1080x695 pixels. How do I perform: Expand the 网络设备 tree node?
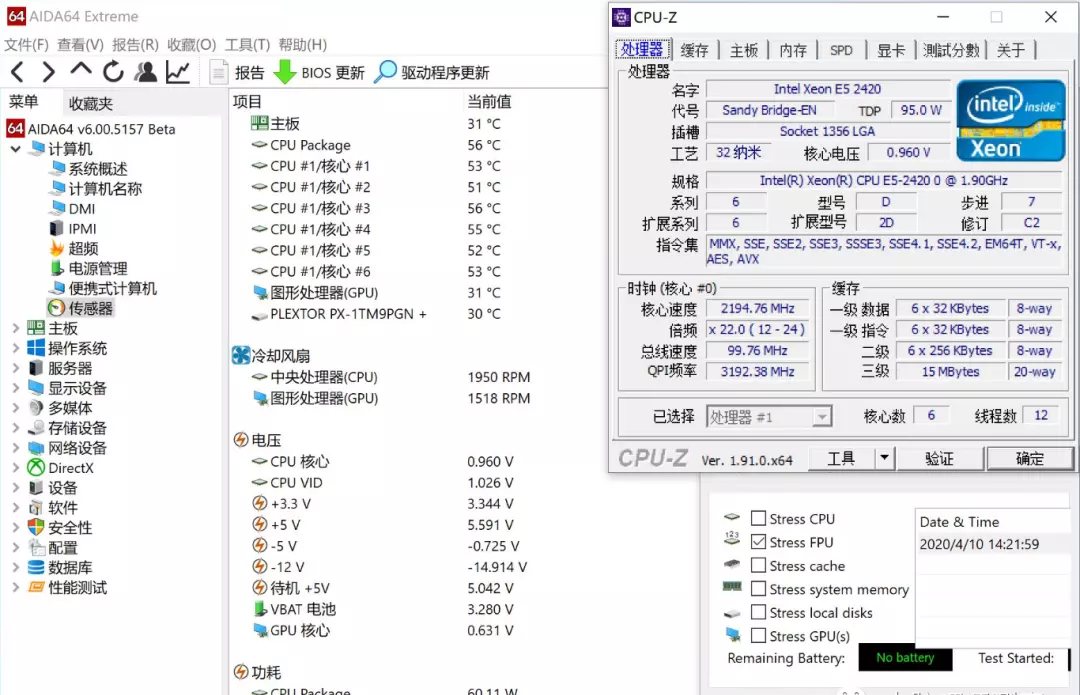pos(15,448)
